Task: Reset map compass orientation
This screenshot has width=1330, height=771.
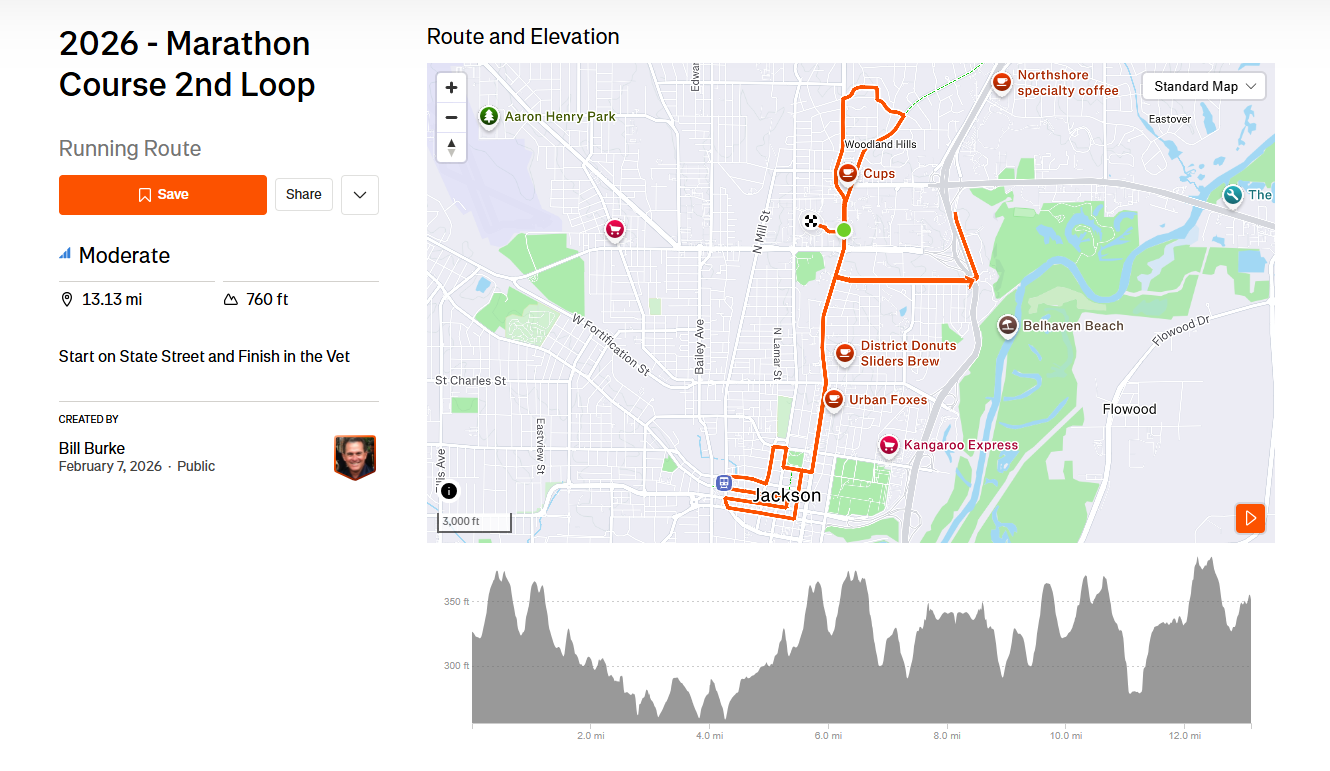Action: pos(452,148)
